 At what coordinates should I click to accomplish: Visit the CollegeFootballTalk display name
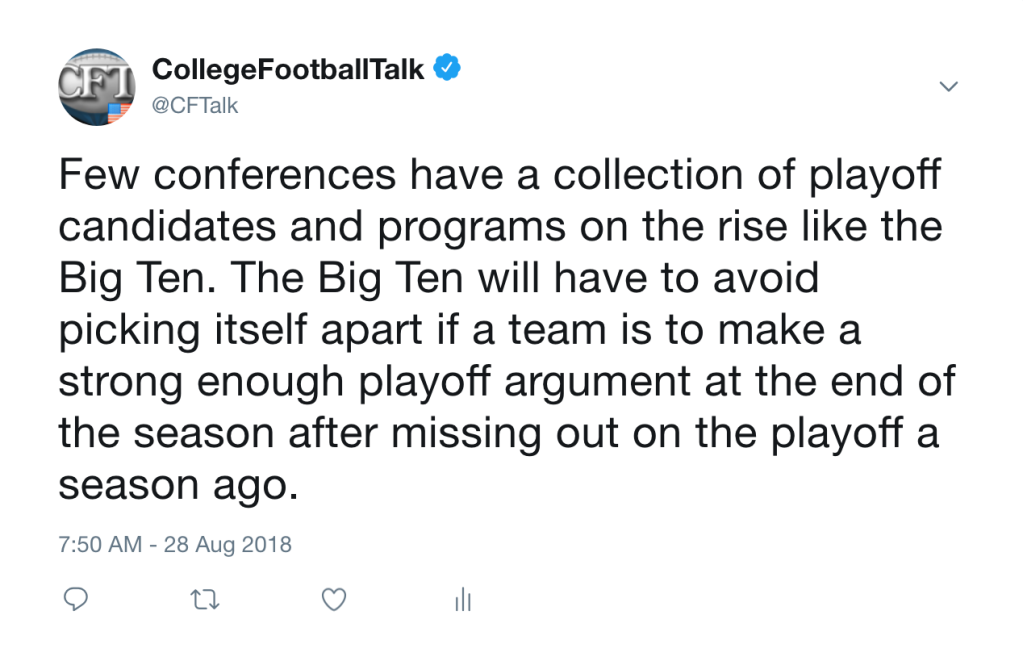(x=288, y=69)
